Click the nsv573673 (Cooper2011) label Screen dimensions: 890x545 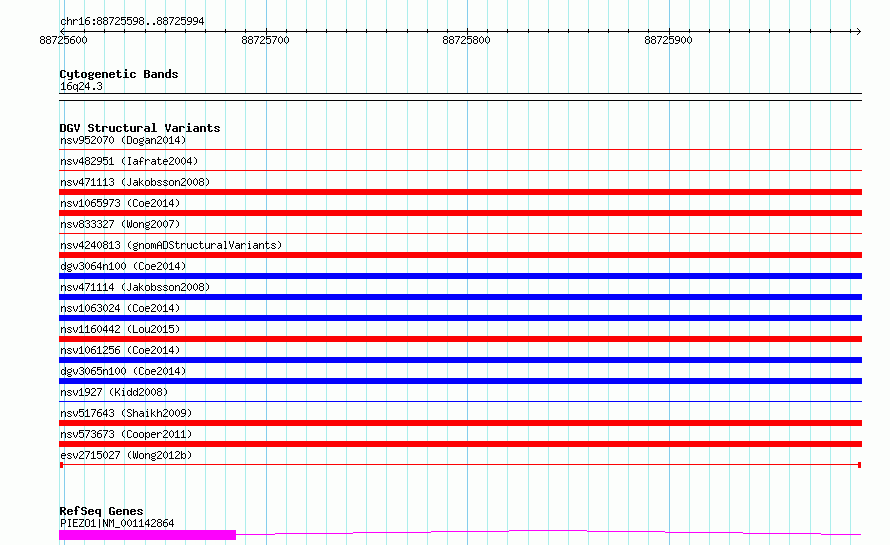(126, 434)
